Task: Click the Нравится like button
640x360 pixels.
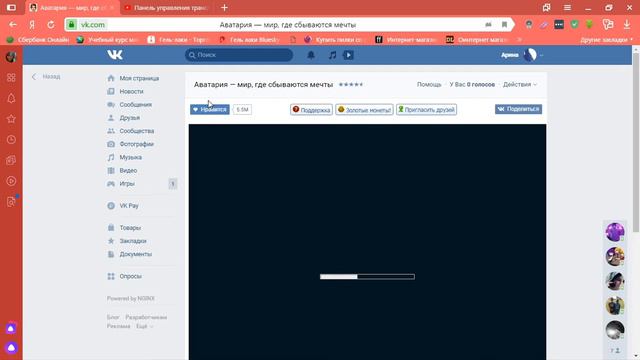Action: tap(210, 109)
